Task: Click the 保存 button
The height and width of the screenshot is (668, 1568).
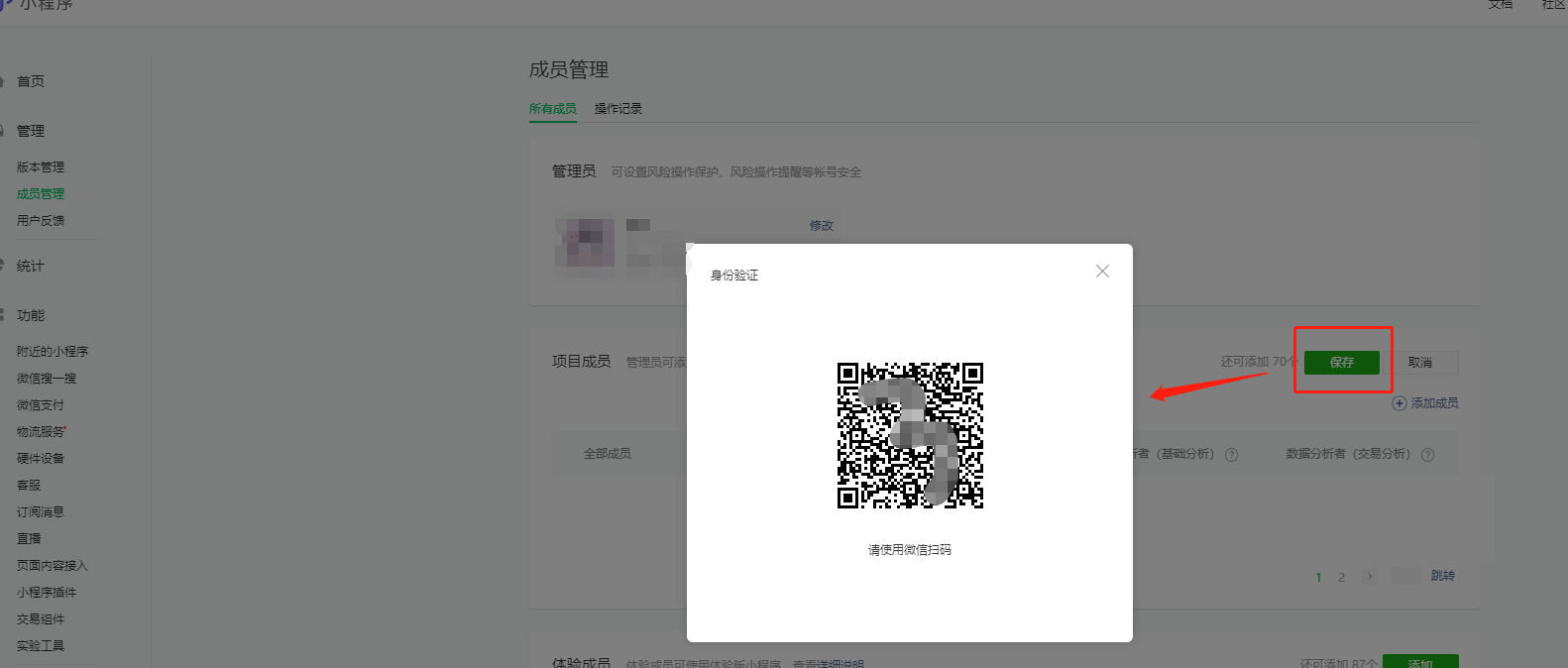Action: point(1341,362)
